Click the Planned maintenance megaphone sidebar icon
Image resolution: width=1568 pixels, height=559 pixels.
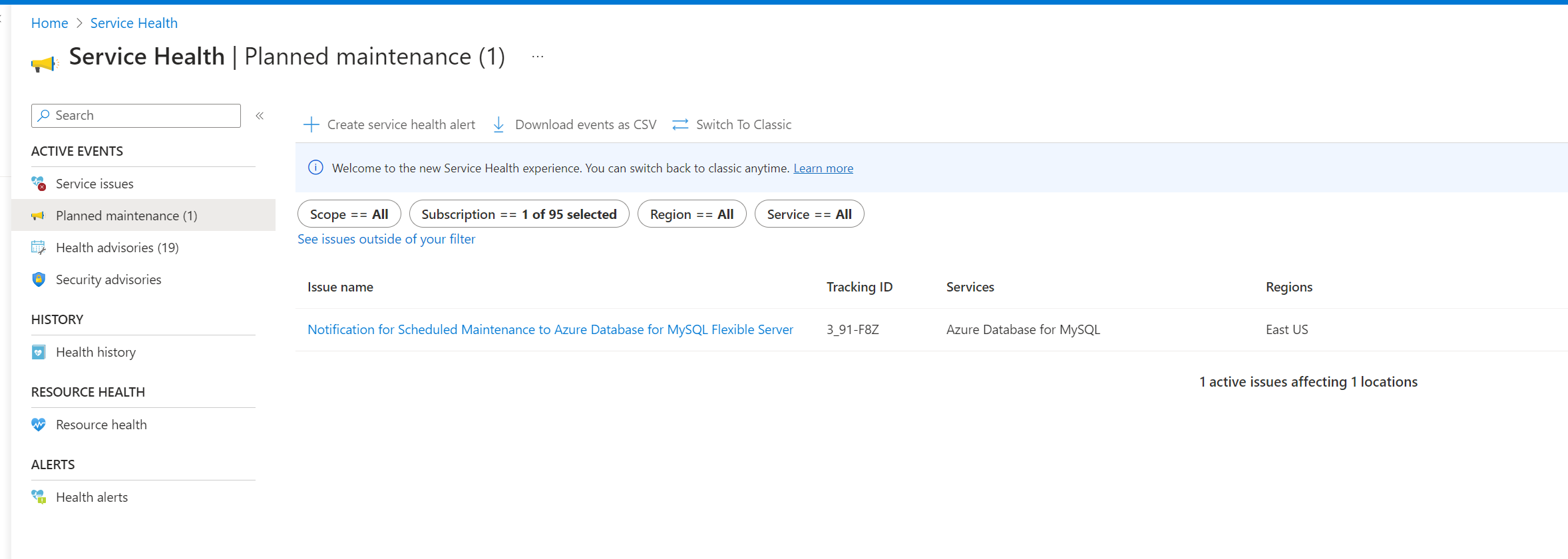click(x=38, y=216)
